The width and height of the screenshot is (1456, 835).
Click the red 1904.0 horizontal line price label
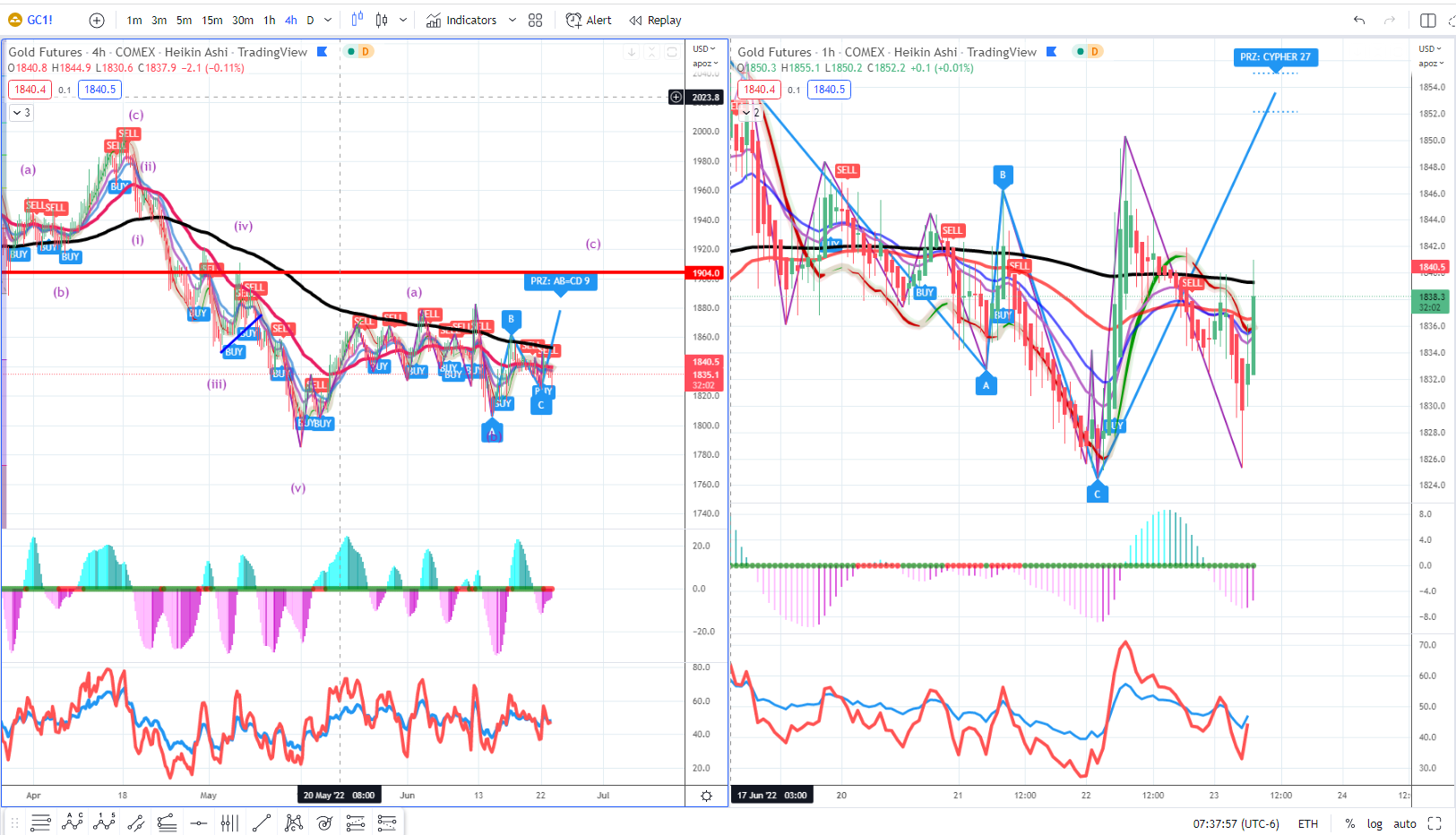click(x=705, y=272)
